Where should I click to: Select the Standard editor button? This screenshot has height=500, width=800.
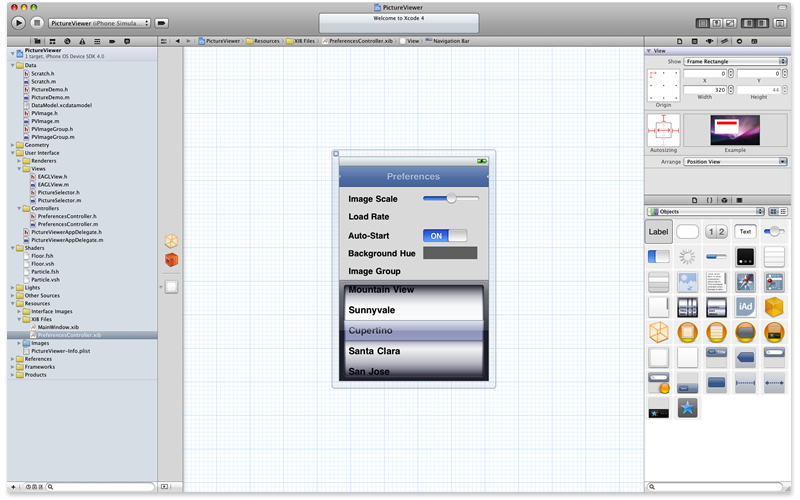coord(703,23)
